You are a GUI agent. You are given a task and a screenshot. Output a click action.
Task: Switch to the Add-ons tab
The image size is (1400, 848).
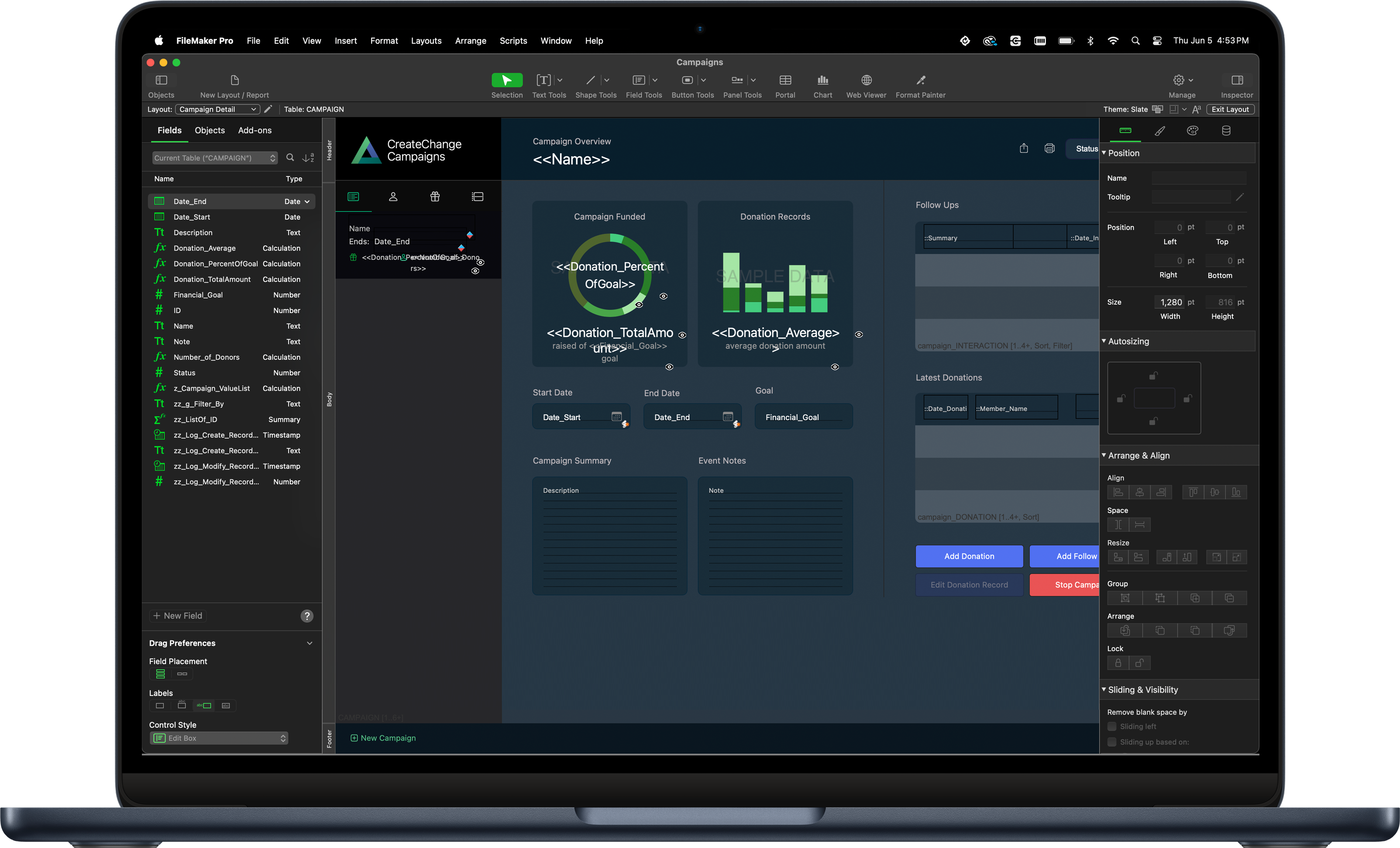coord(255,130)
